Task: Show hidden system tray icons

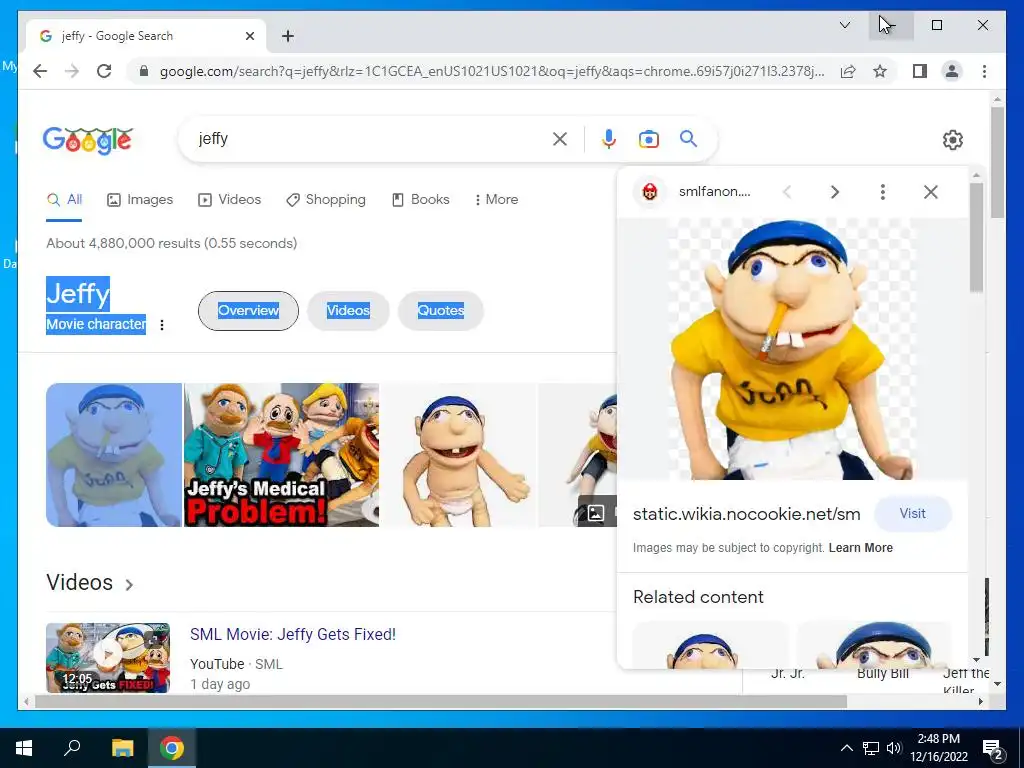Action: click(x=846, y=748)
